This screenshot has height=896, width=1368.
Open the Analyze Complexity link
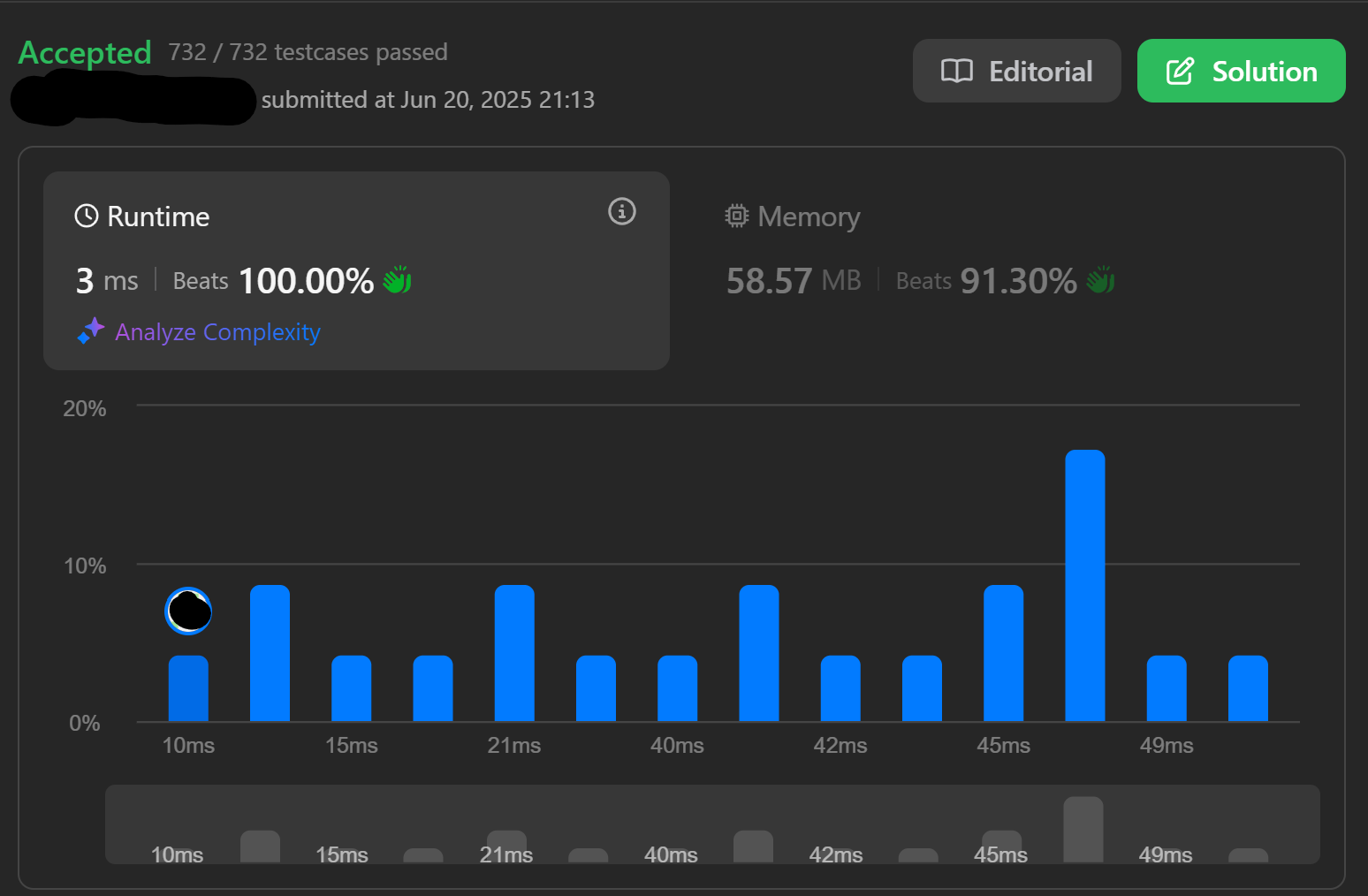[217, 332]
